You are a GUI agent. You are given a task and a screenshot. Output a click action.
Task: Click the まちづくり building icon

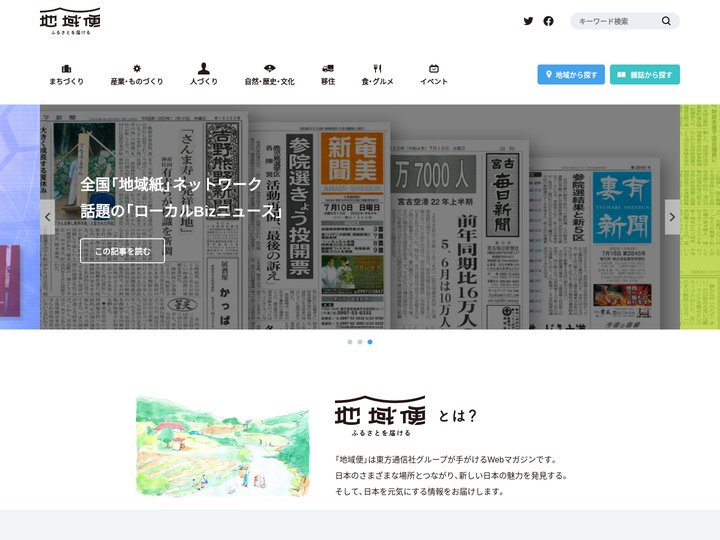pos(66,69)
